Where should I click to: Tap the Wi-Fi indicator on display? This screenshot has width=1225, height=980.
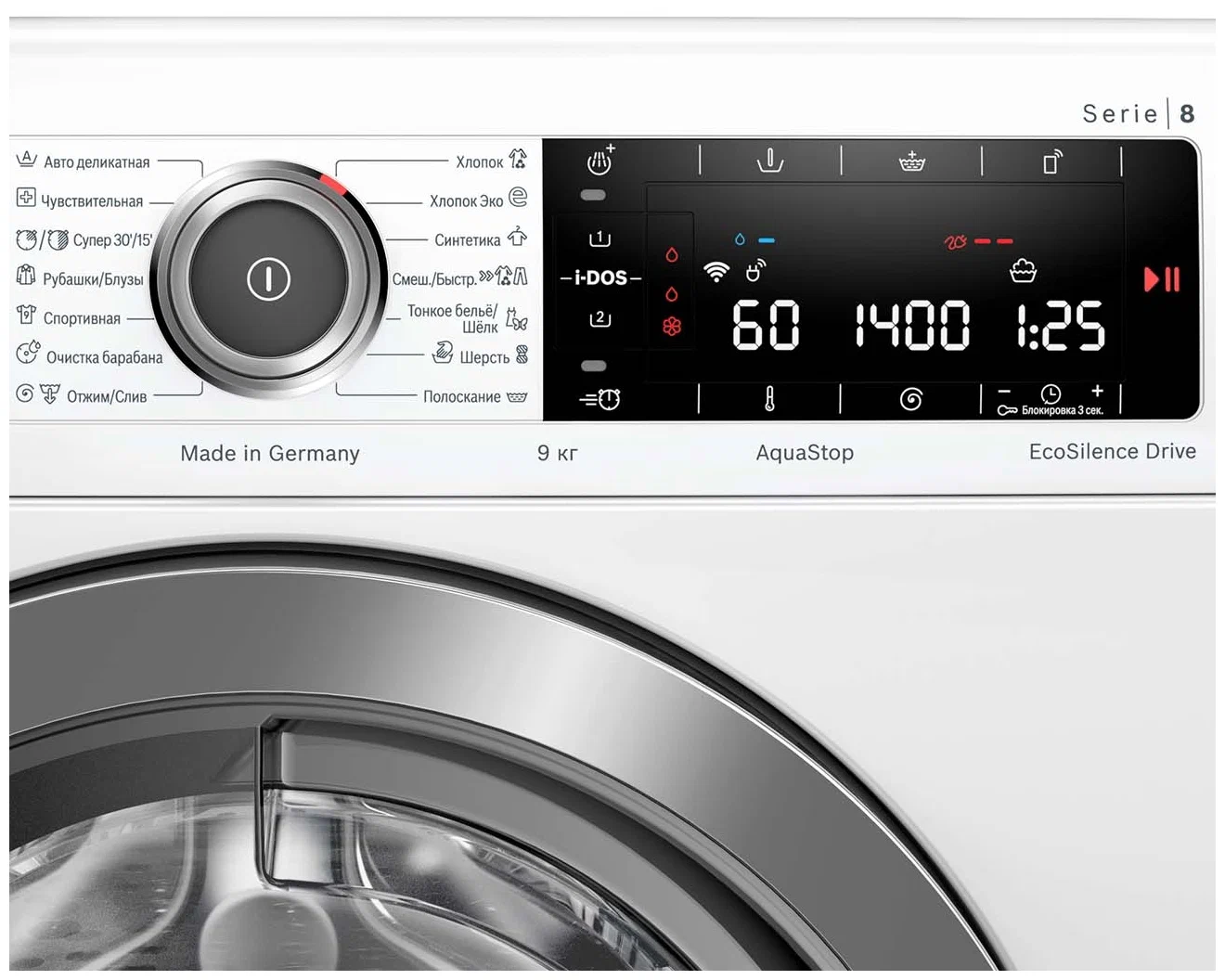(716, 271)
